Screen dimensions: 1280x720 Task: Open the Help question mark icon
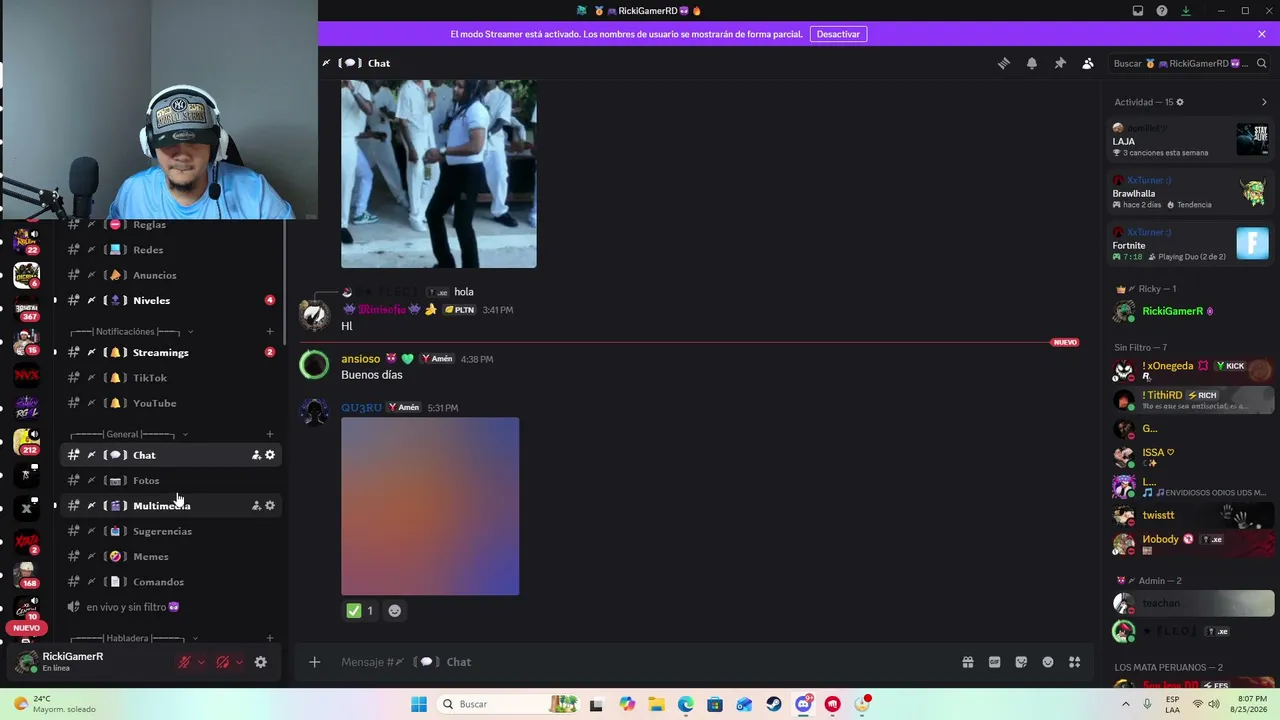[x=1162, y=11]
